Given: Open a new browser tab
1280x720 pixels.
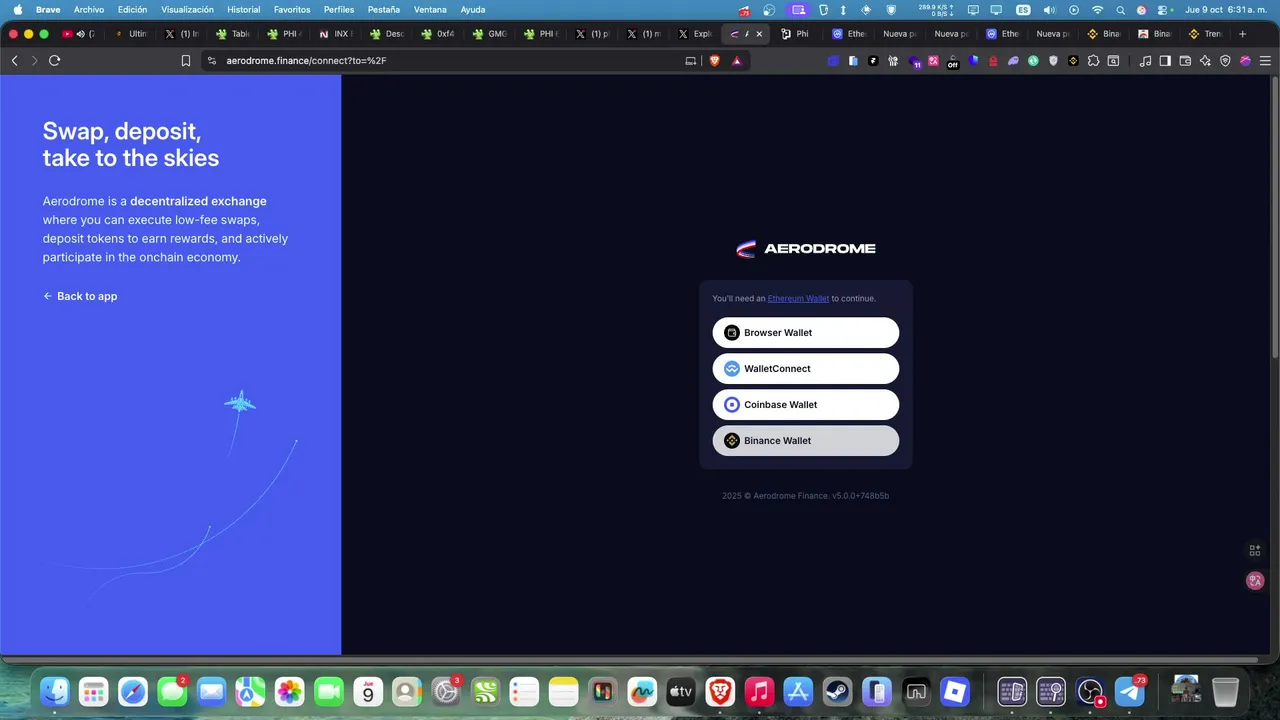Looking at the screenshot, I should coord(1242,33).
